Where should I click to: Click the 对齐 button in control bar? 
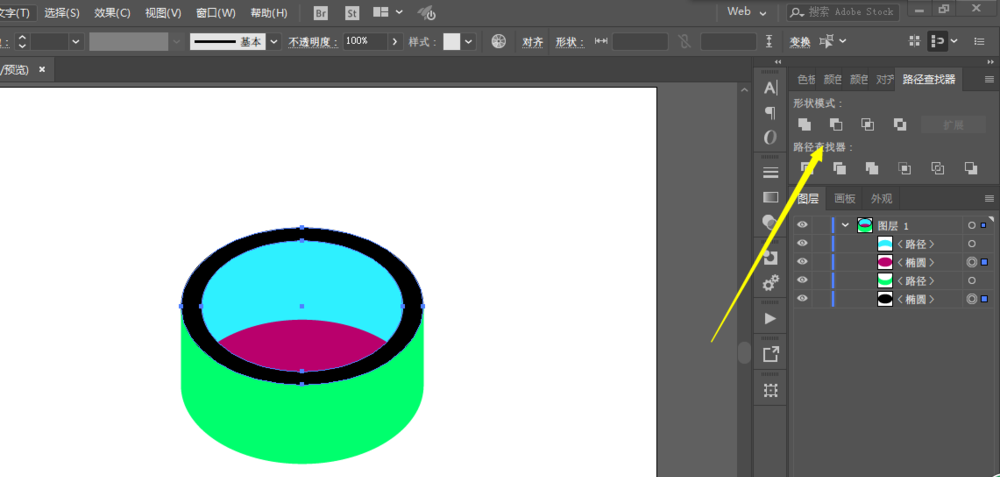click(x=533, y=42)
